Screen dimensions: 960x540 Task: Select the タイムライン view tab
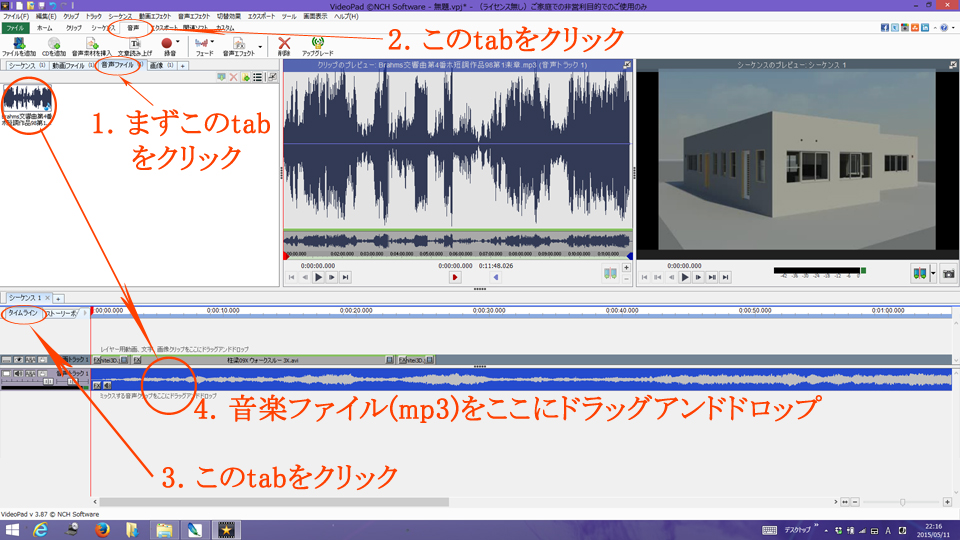click(23, 313)
